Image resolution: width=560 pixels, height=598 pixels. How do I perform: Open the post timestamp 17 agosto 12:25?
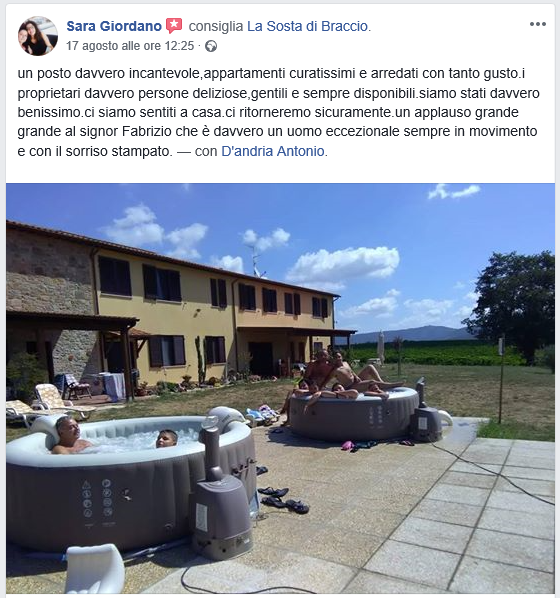tap(130, 46)
